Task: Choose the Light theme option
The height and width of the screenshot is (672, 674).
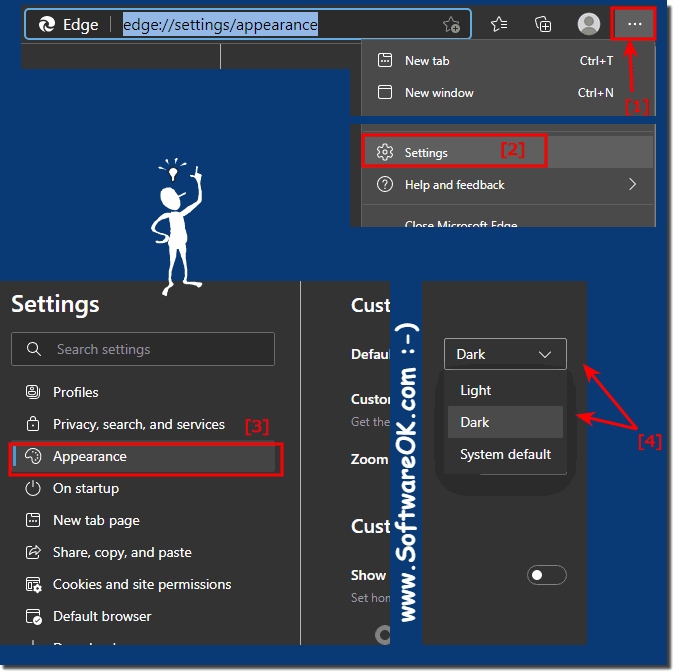Action: [505, 390]
